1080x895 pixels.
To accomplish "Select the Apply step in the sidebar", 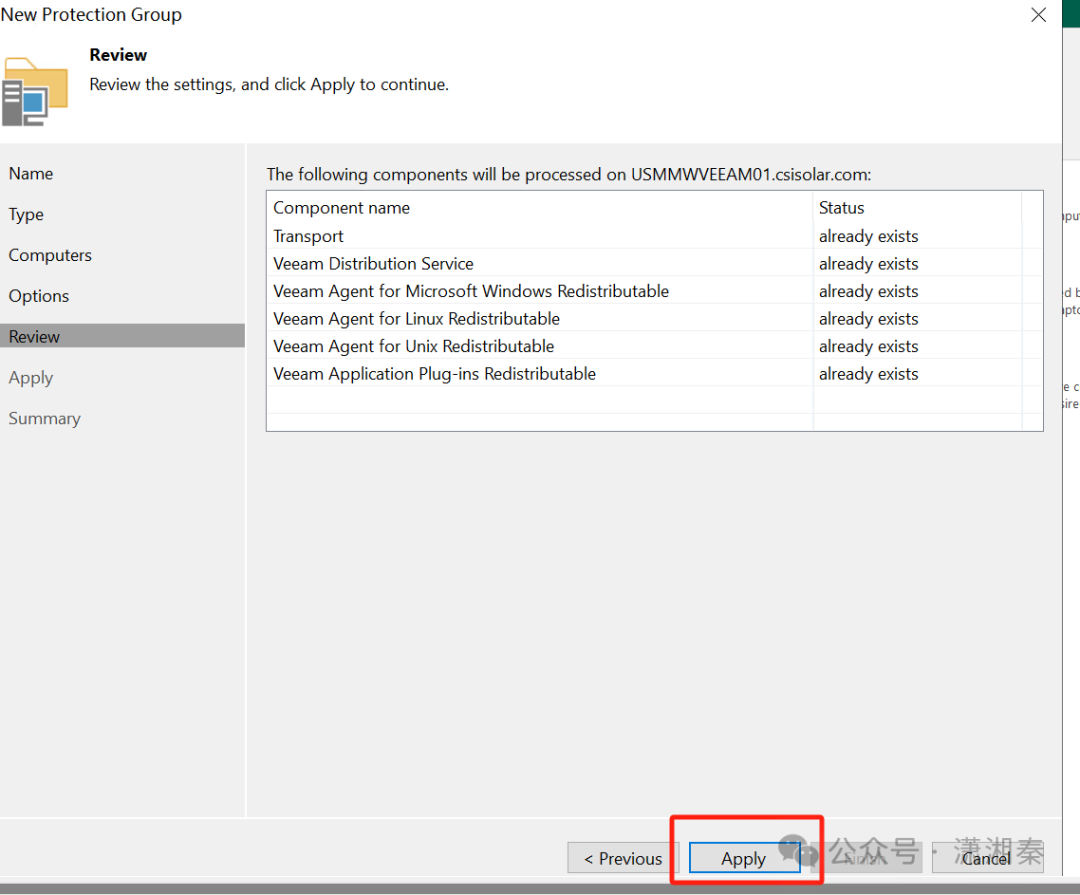I will point(31,378).
